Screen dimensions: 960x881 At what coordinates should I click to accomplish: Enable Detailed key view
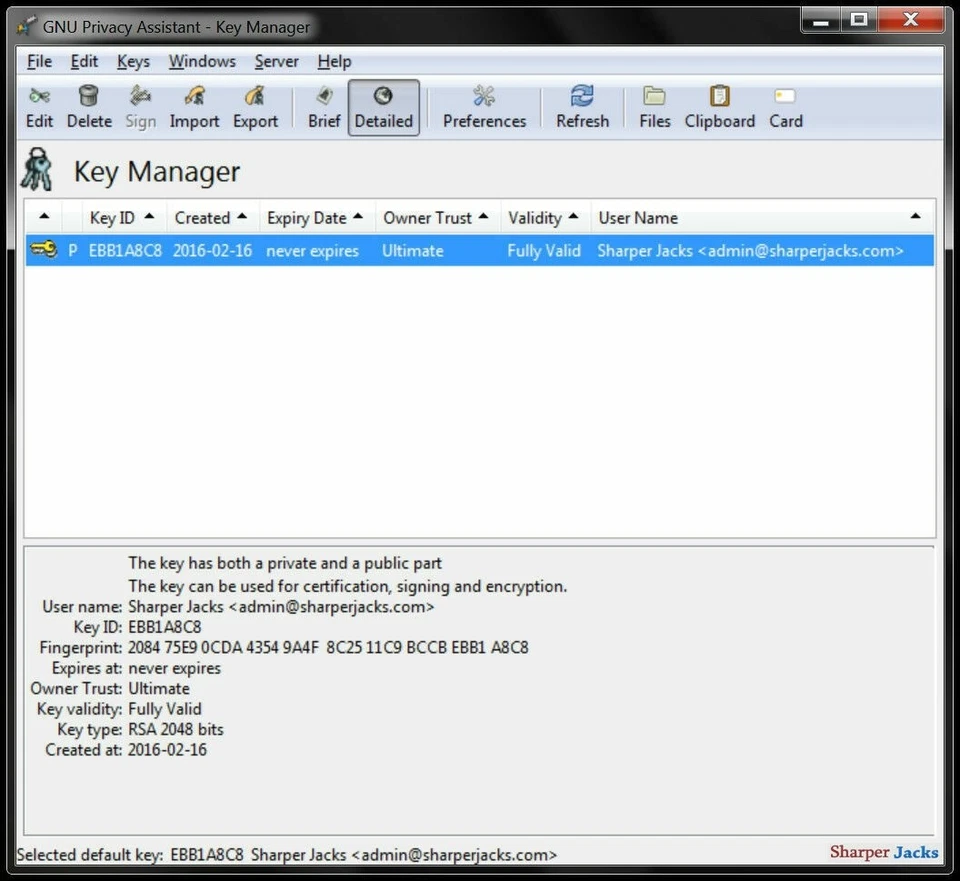pyautogui.click(x=384, y=105)
